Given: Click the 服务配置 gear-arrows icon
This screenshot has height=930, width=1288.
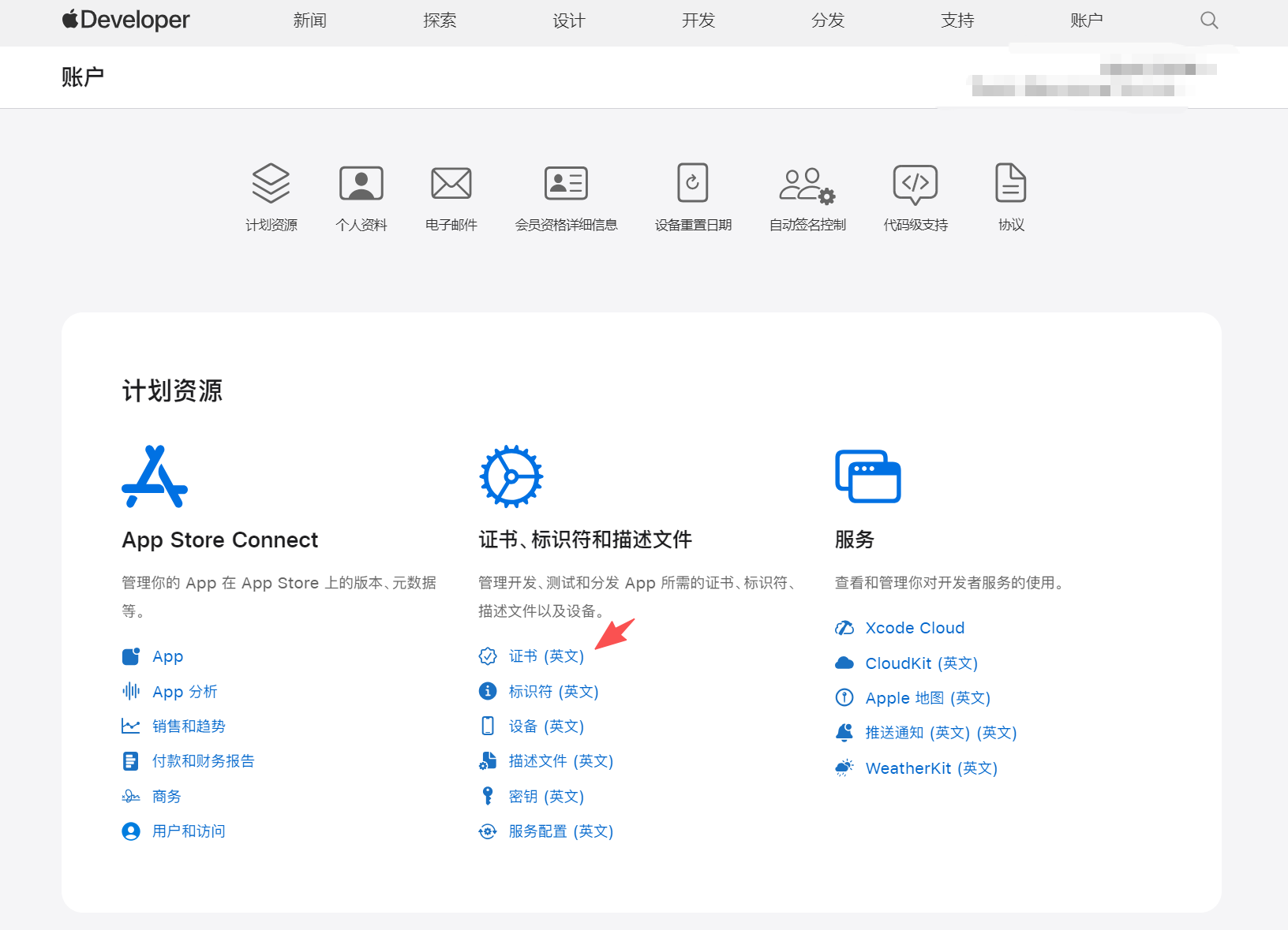Looking at the screenshot, I should coord(488,831).
